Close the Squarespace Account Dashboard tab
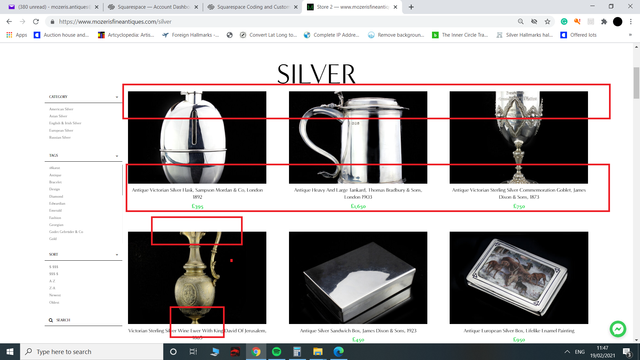Screen dimensions: 640x360 (196, 7)
